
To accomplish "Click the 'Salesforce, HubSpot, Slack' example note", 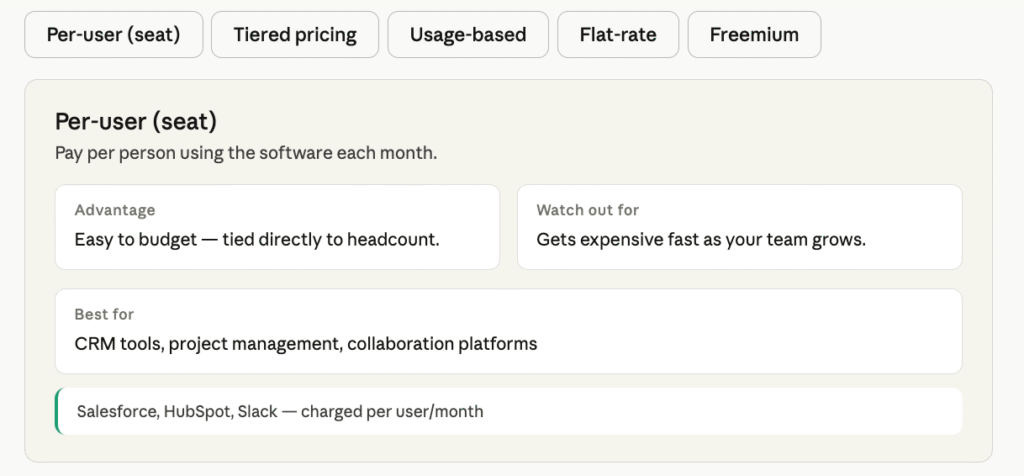I will click(x=509, y=411).
